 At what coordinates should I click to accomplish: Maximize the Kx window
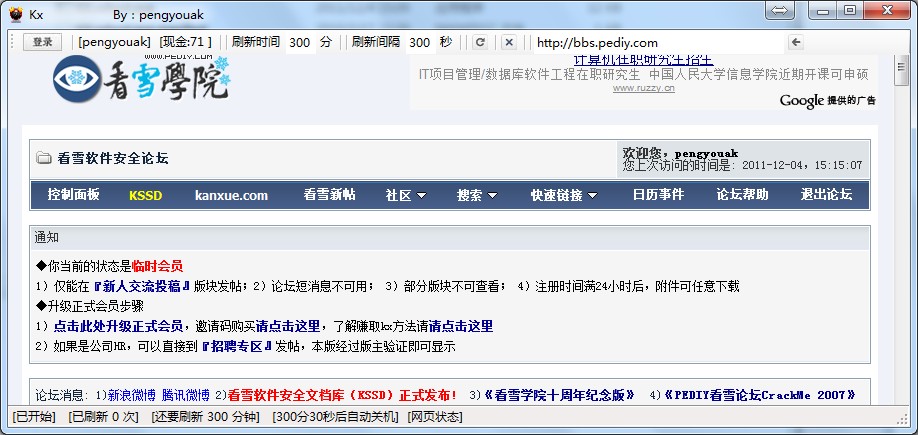849,10
